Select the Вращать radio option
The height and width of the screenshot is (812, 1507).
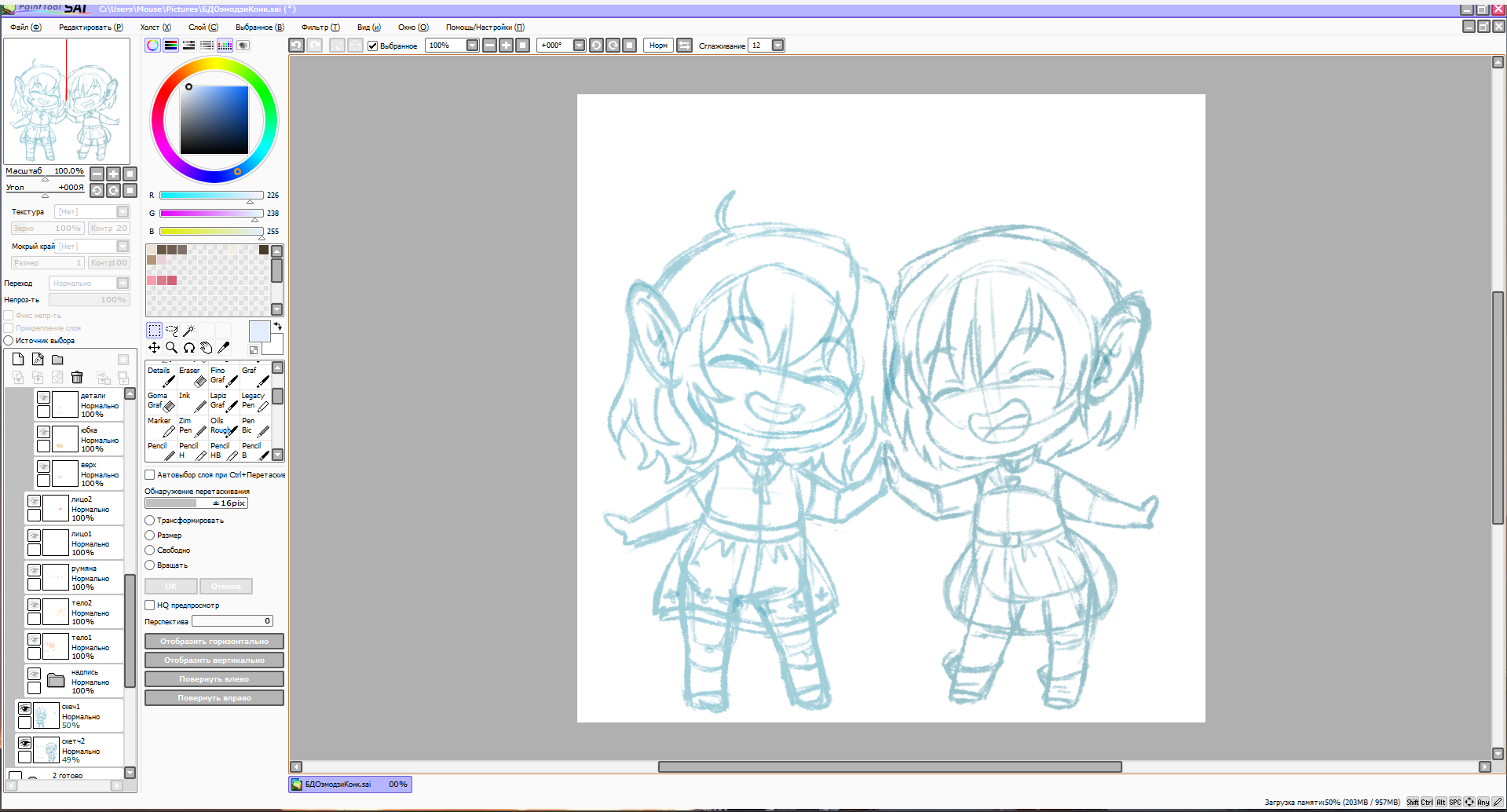point(150,565)
